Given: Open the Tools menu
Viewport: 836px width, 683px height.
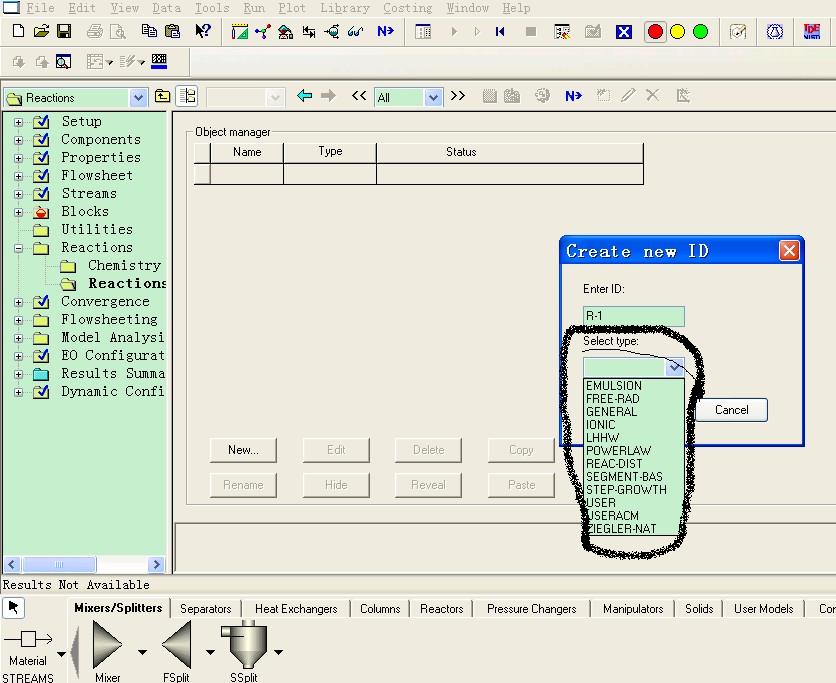Looking at the screenshot, I should tap(211, 8).
